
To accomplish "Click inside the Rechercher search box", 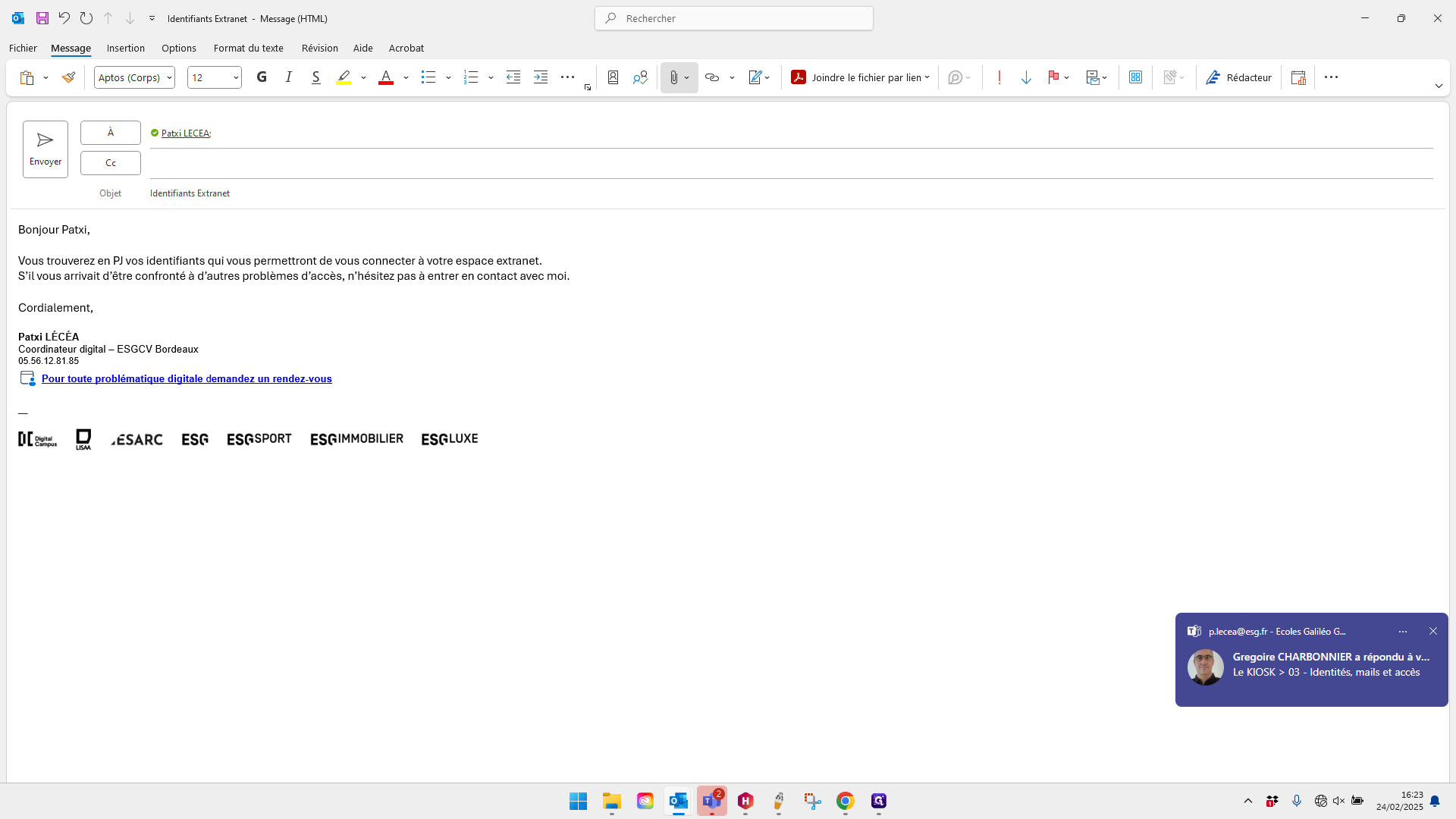I will click(734, 18).
